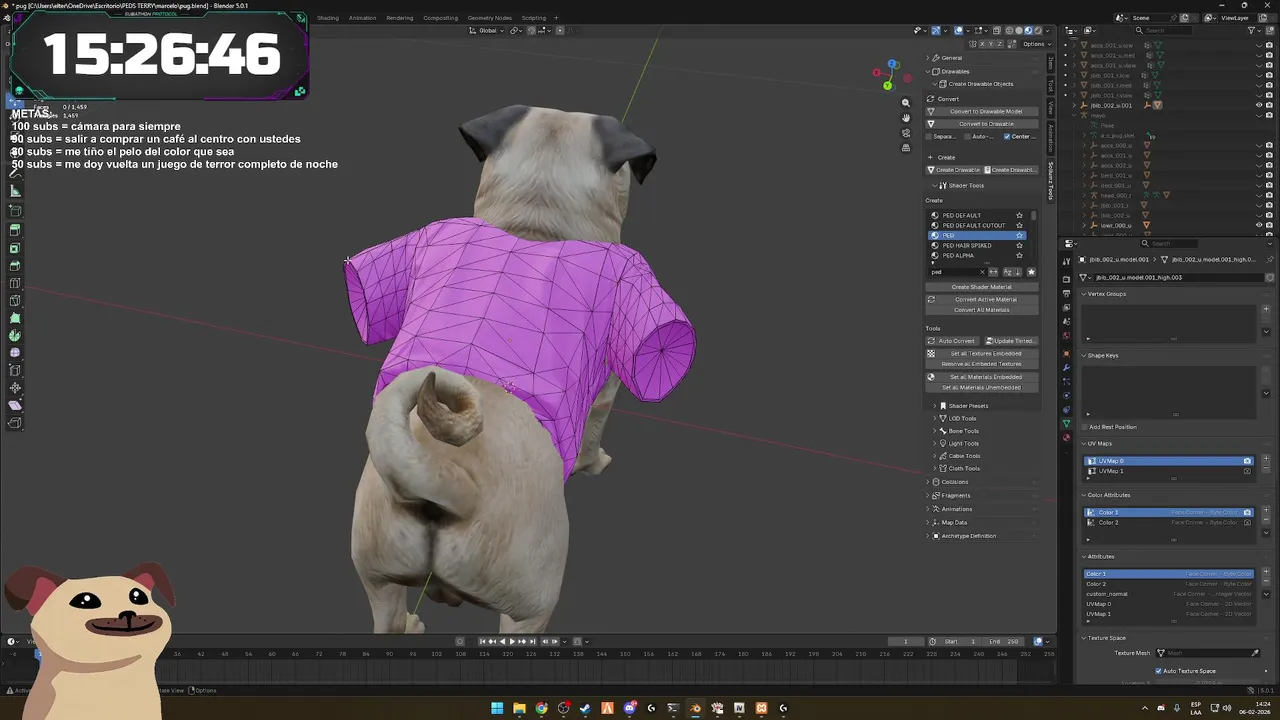Screen dimensions: 1280x720
Task: Select the Edge Slide tool
Action: (x=15, y=370)
